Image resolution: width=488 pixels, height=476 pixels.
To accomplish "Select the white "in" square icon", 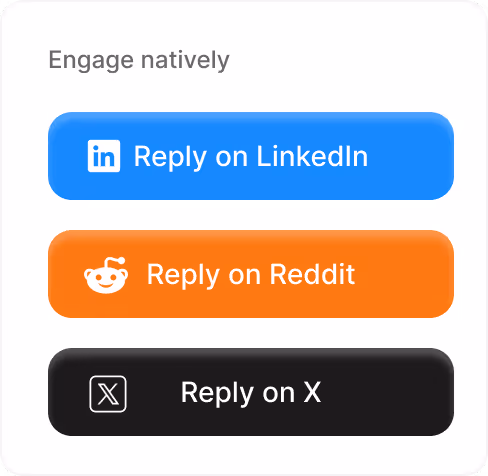I will click(104, 156).
